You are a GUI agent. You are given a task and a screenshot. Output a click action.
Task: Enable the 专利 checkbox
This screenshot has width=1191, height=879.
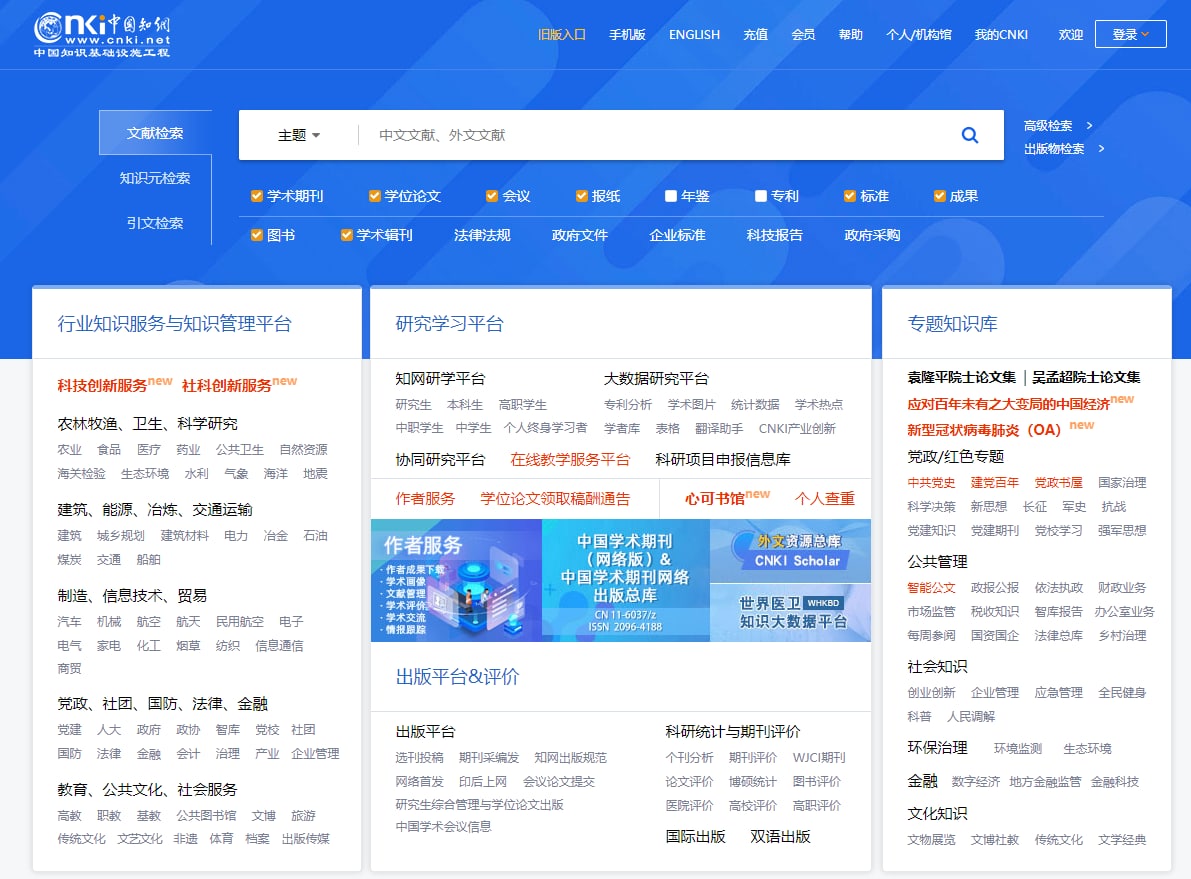(760, 196)
